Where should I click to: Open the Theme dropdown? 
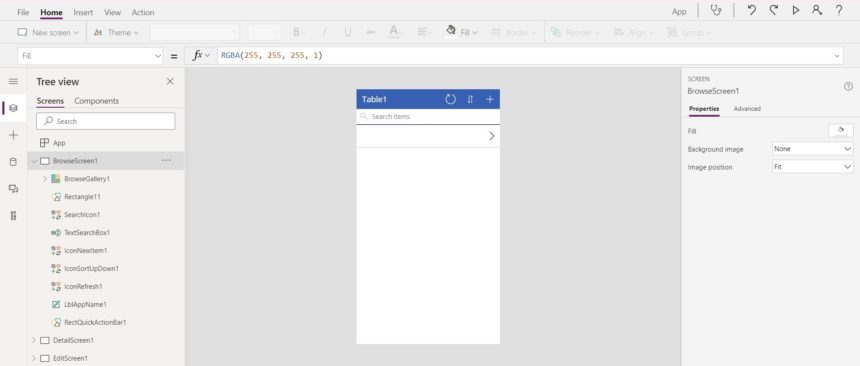click(116, 32)
